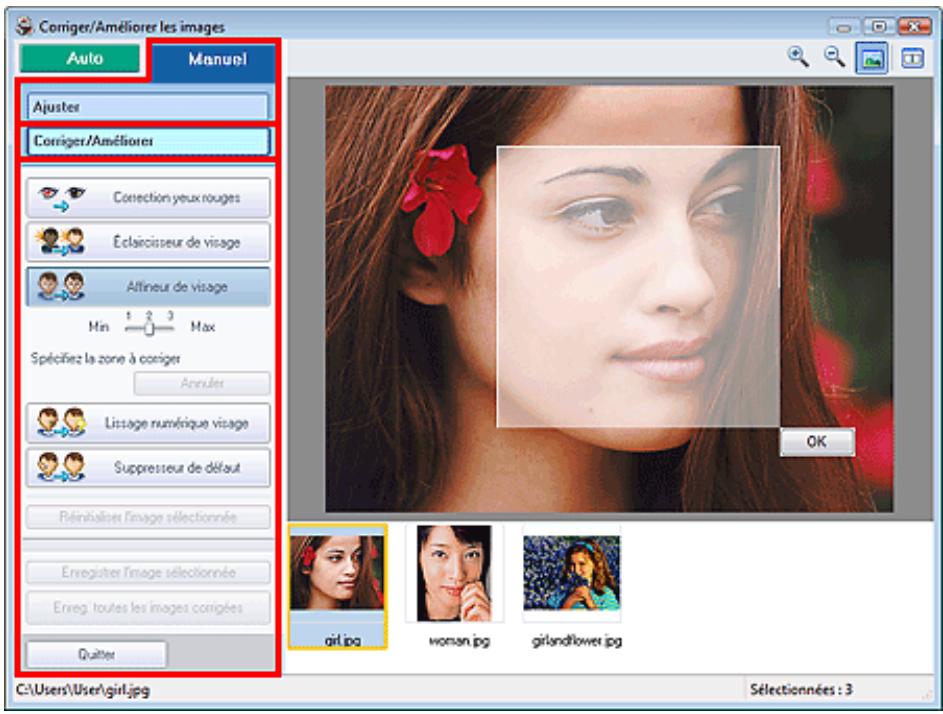Click the Sélectionnées : 3 status text
943x714 pixels.
point(800,689)
